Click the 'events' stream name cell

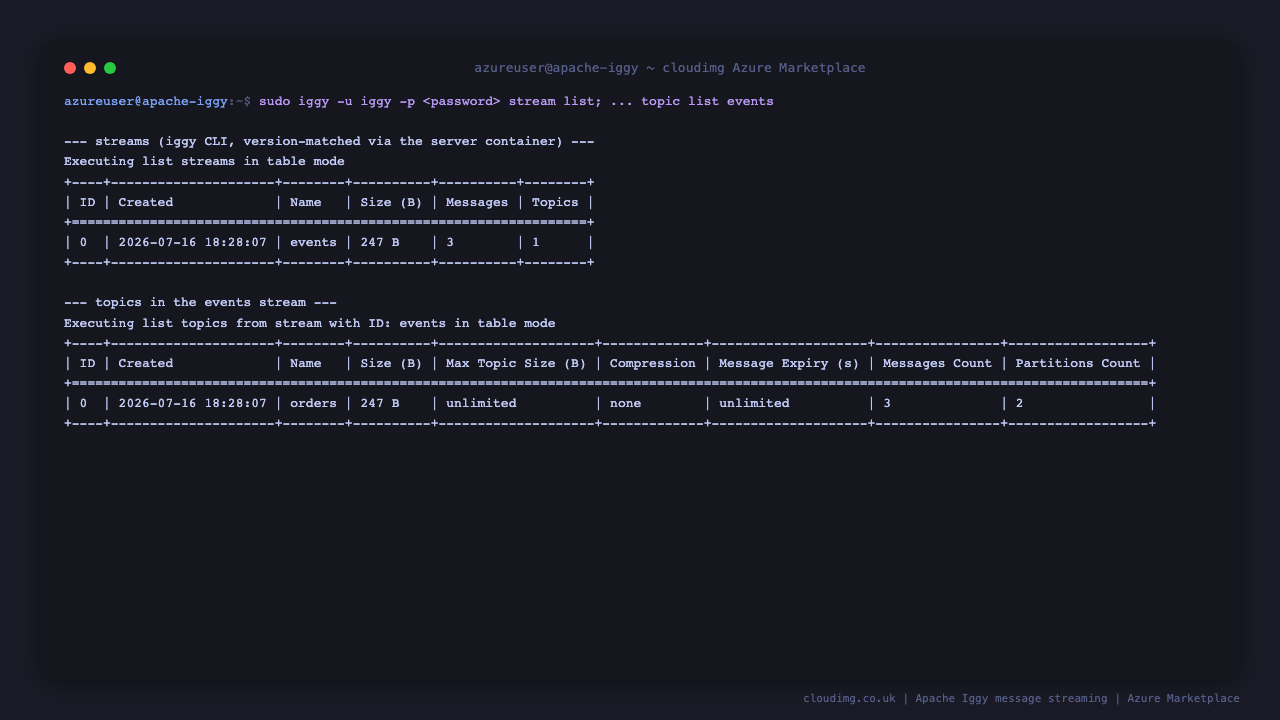[x=313, y=242]
